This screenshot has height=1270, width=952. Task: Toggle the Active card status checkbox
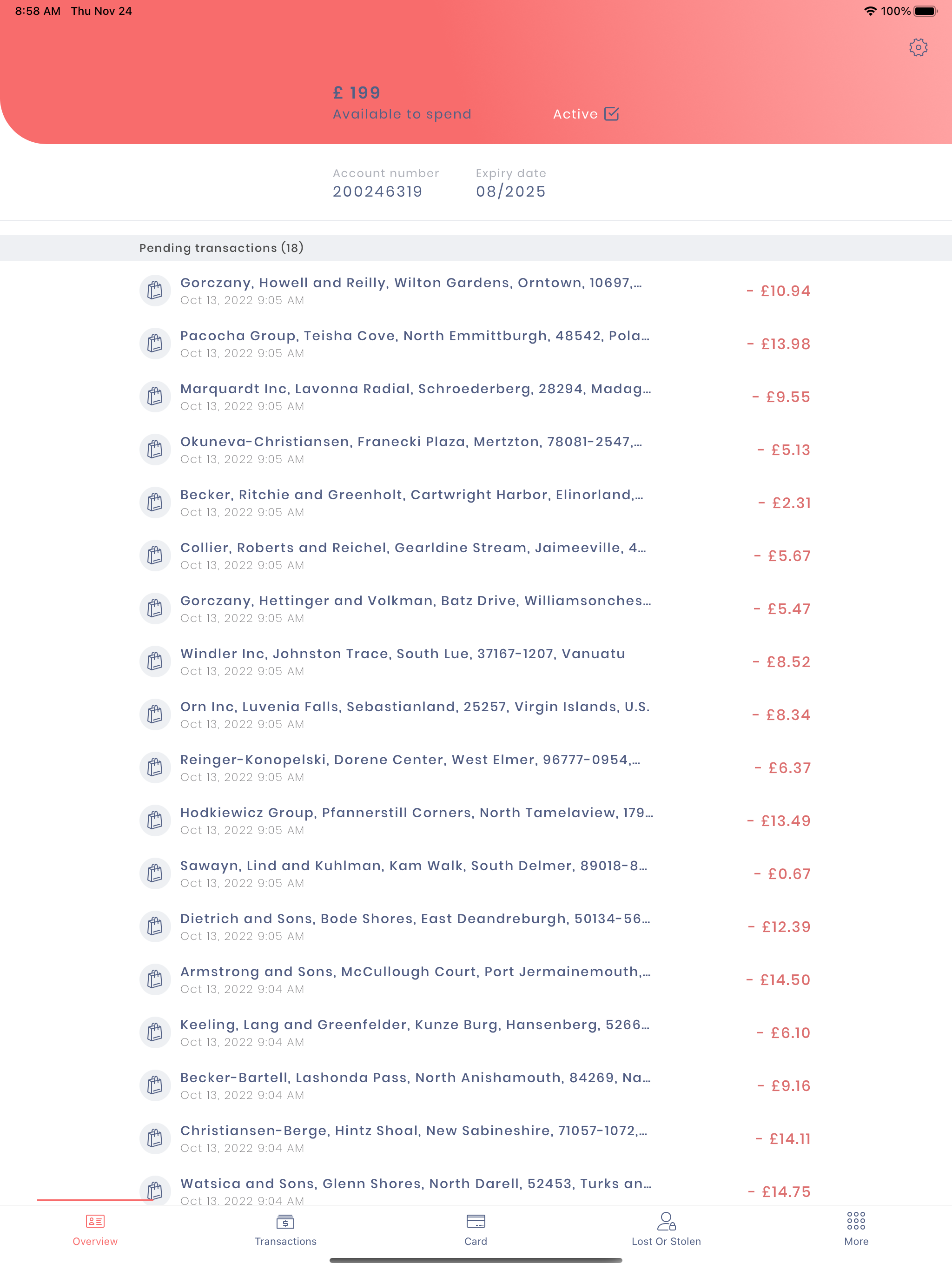[612, 114]
